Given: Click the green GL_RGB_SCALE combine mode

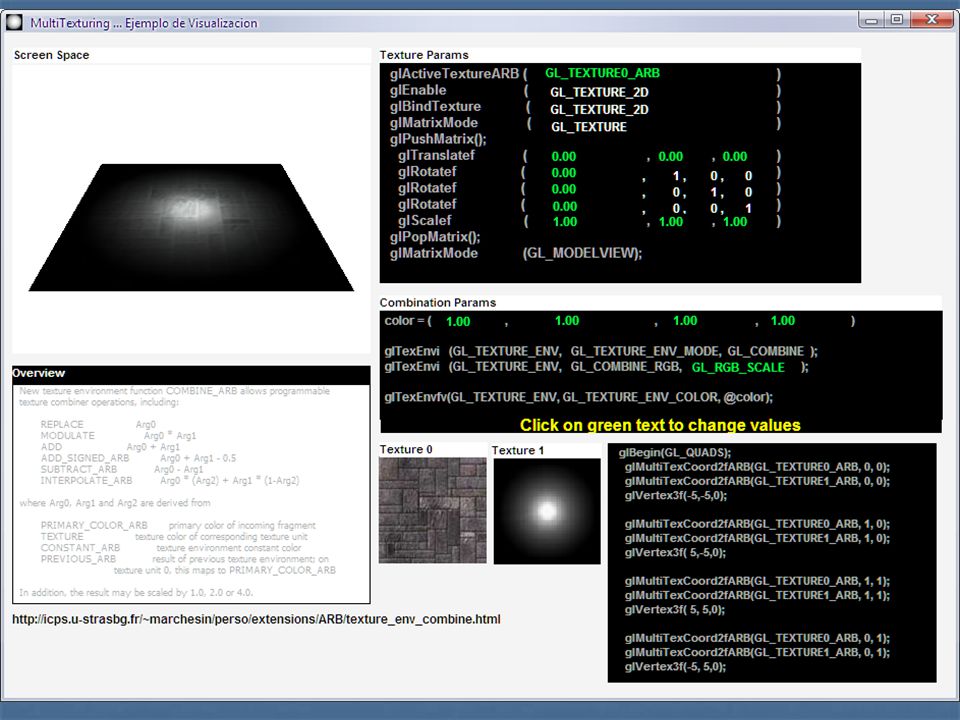Looking at the screenshot, I should [x=738, y=367].
